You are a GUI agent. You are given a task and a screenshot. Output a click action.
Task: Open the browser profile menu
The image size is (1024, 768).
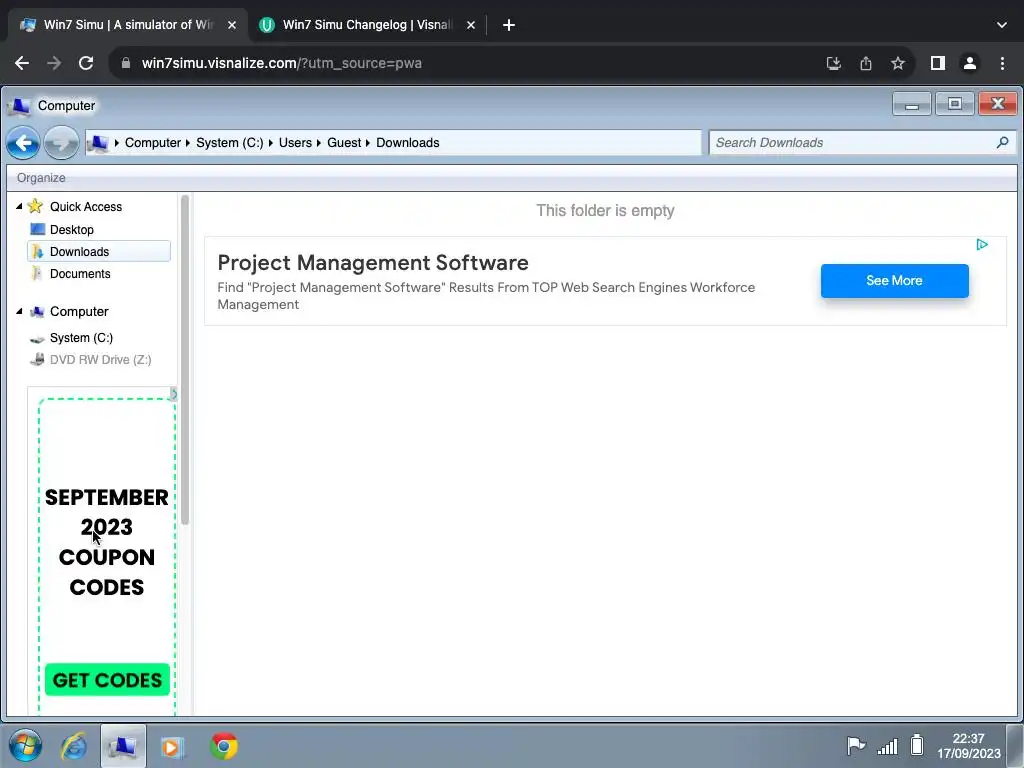coord(970,63)
